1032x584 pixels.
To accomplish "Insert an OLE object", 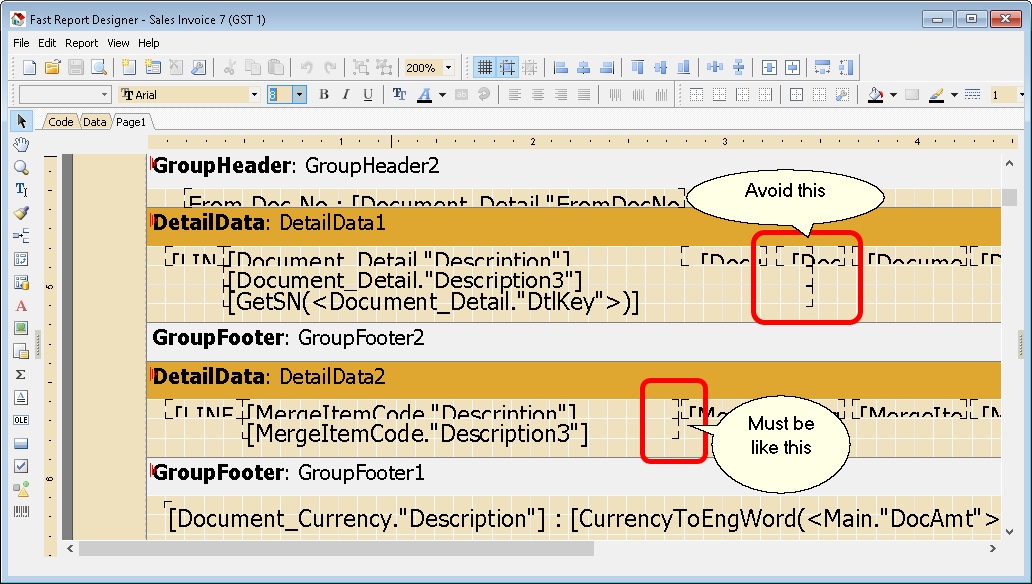I will click(x=21, y=420).
